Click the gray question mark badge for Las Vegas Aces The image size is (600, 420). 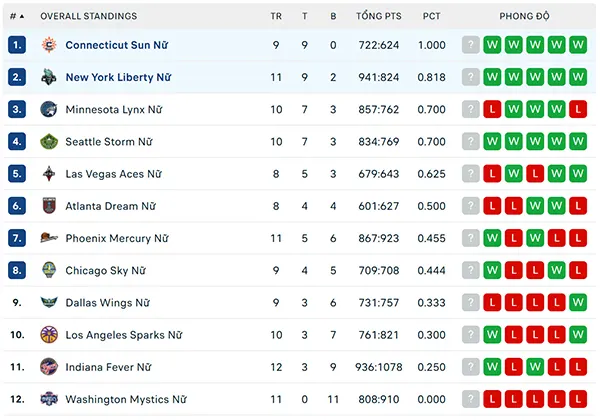[x=471, y=174]
